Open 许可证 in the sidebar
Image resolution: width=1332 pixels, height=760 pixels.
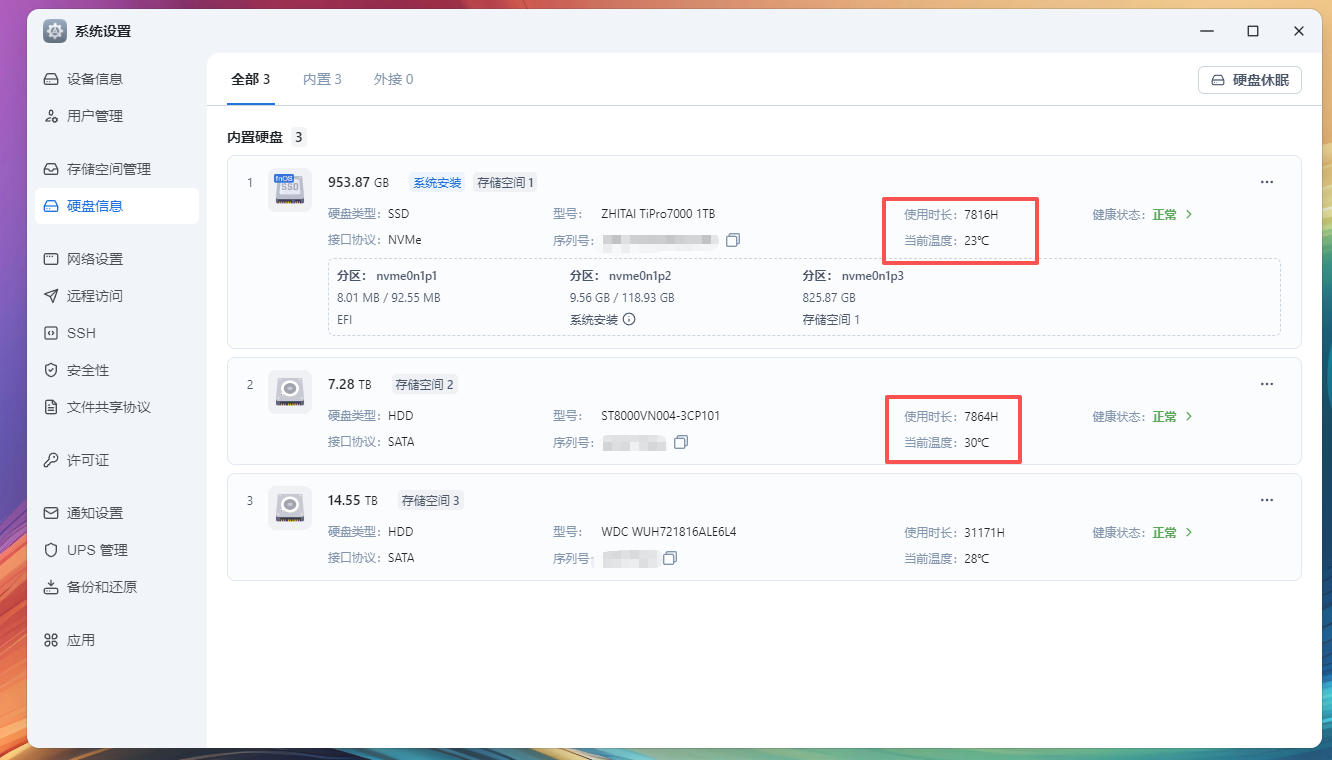coord(117,460)
